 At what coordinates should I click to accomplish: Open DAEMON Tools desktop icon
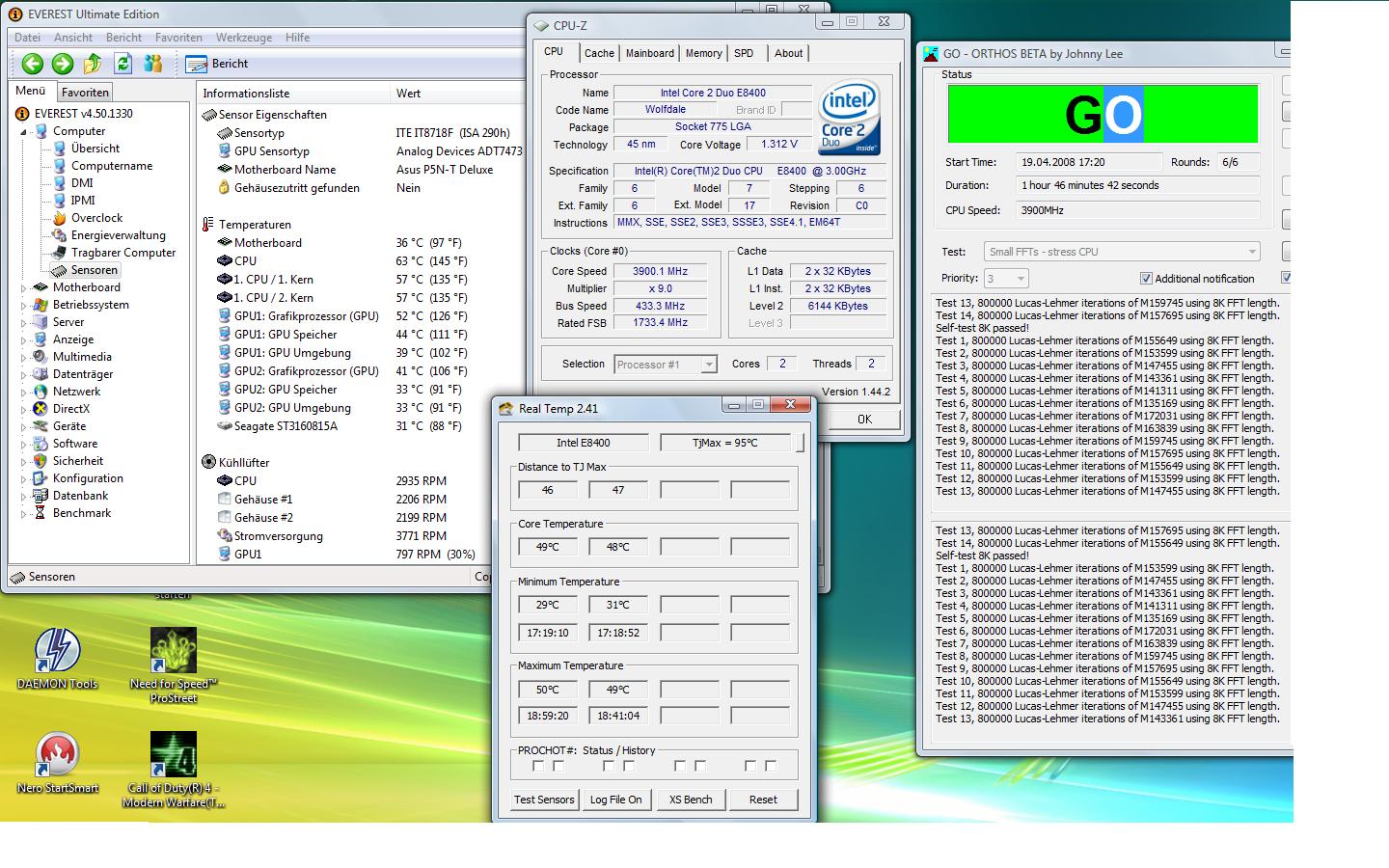click(x=57, y=660)
